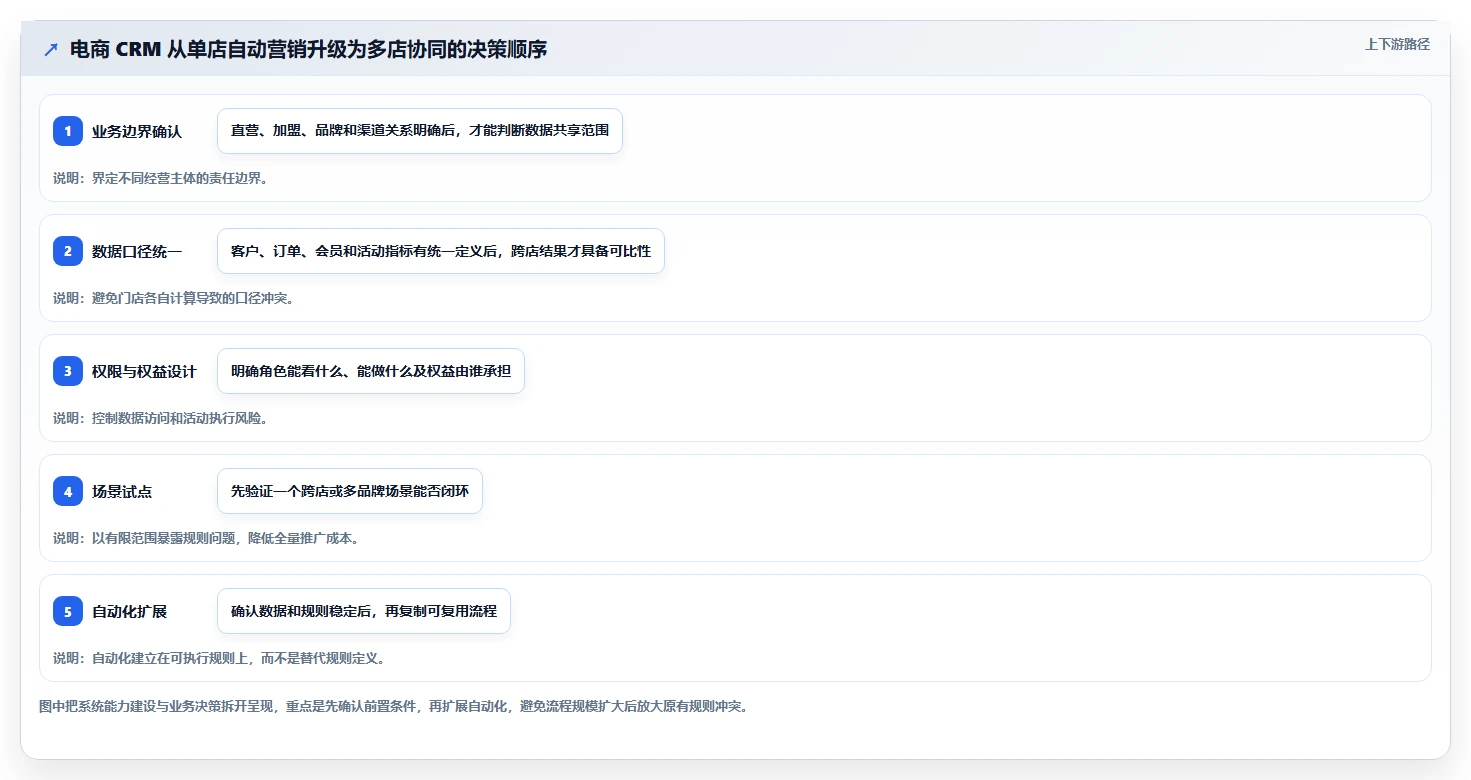Click the note 说明:控制数据访问和活动执行风险。
Viewport: 1471px width, 780px height.
[161, 418]
